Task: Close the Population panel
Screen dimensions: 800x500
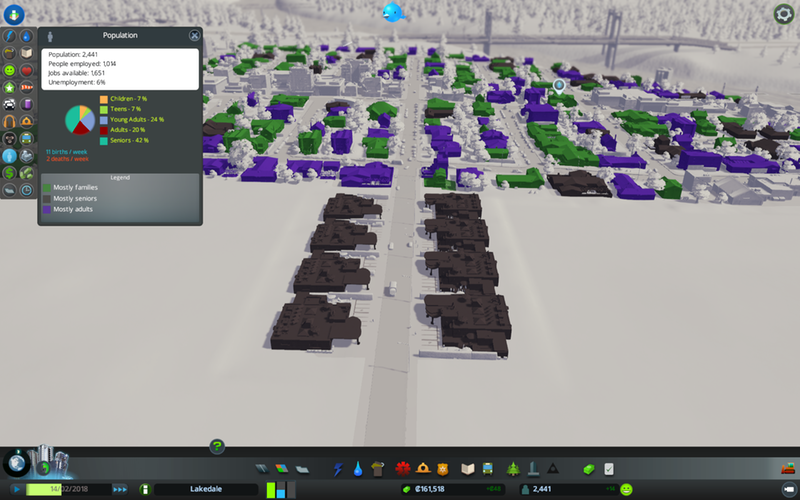Action: click(194, 35)
